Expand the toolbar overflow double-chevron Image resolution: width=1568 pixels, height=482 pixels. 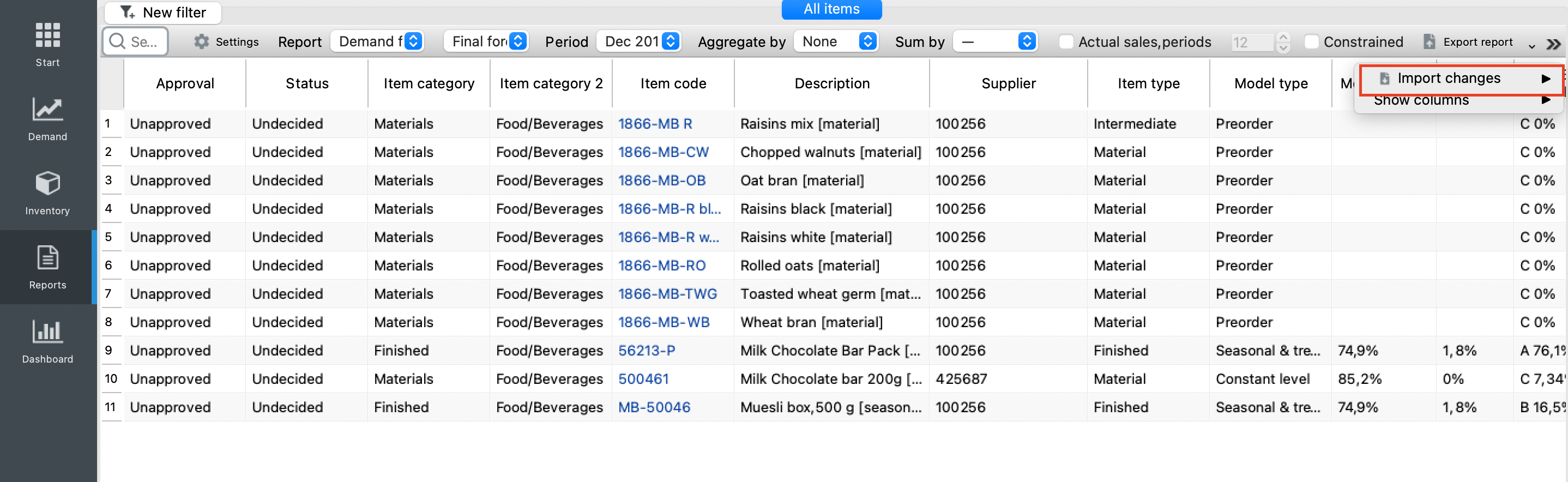coord(1553,44)
